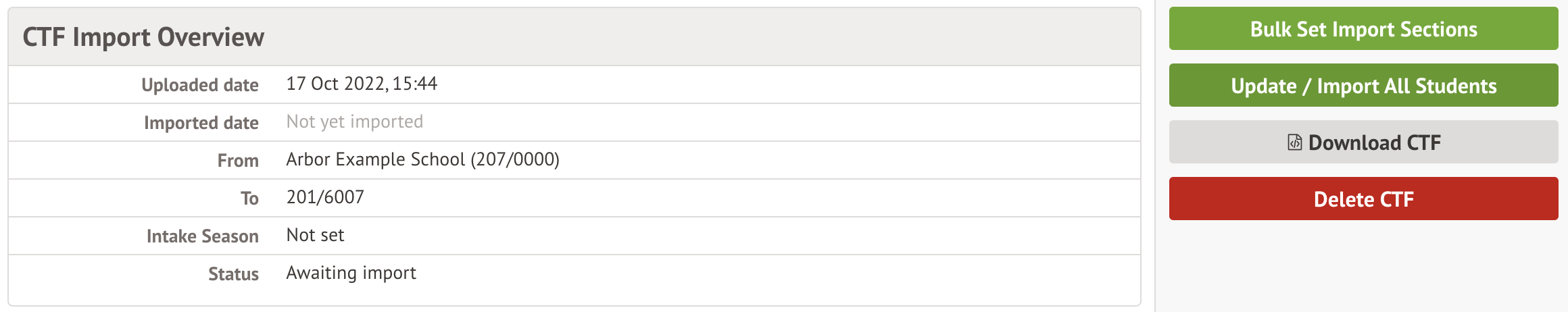Screen dimensions: 1568x312
Task: Click the To field label
Action: click(249, 199)
